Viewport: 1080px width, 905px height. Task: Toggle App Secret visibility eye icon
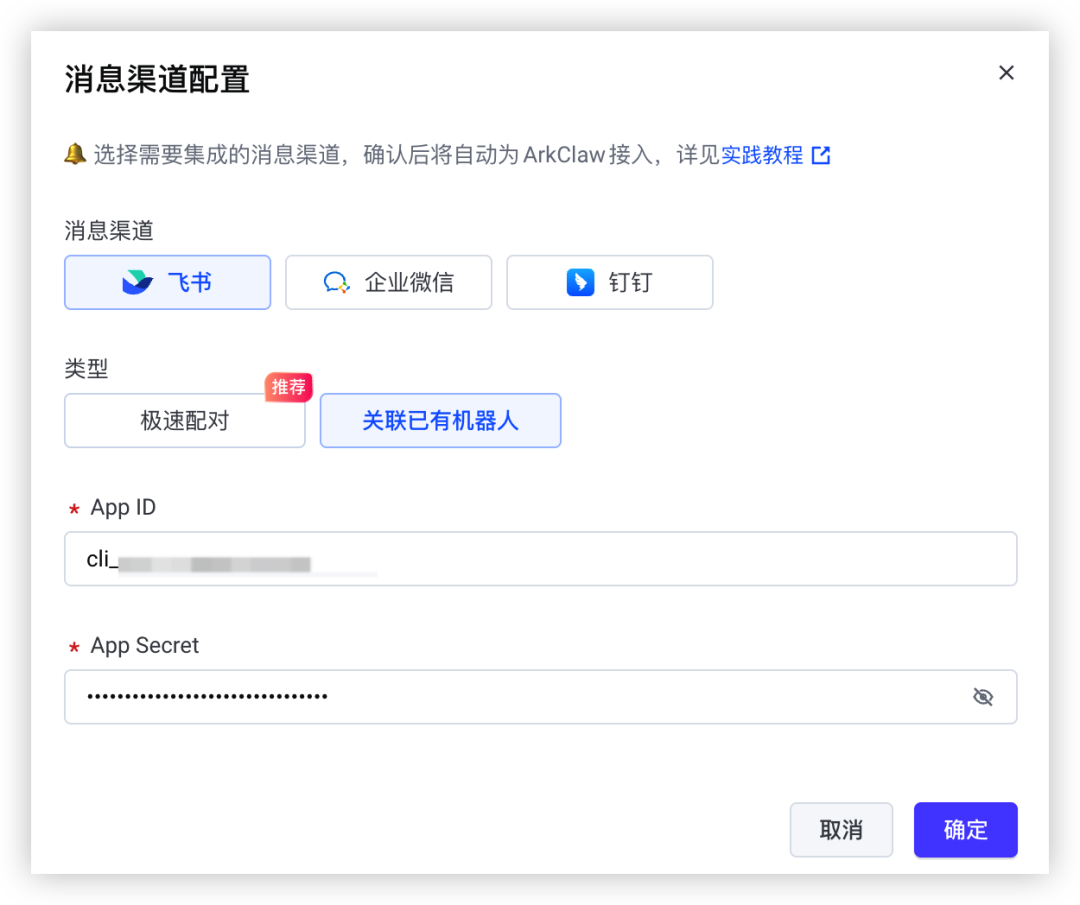coord(983,697)
